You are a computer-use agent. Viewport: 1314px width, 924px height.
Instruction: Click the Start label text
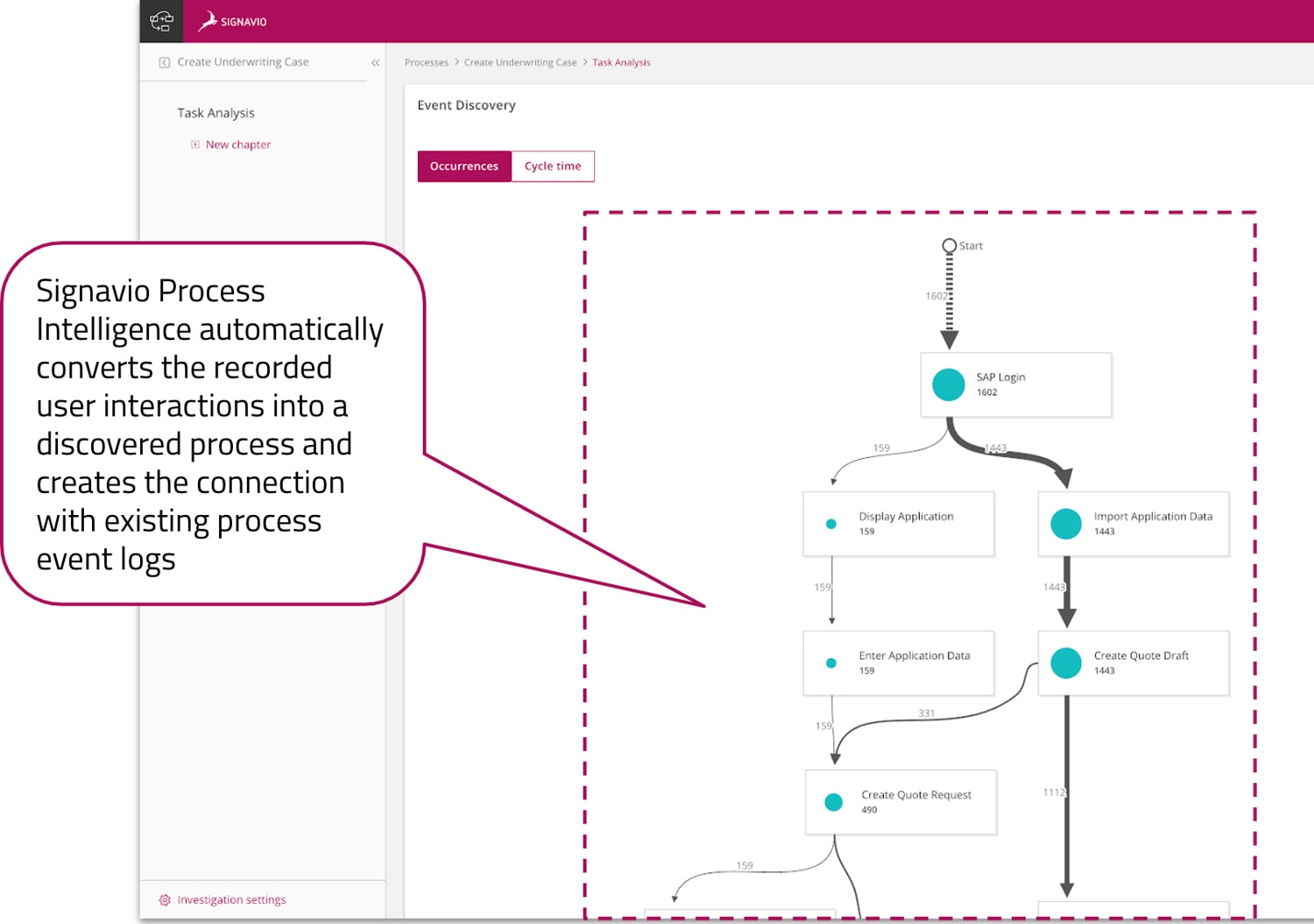(971, 246)
